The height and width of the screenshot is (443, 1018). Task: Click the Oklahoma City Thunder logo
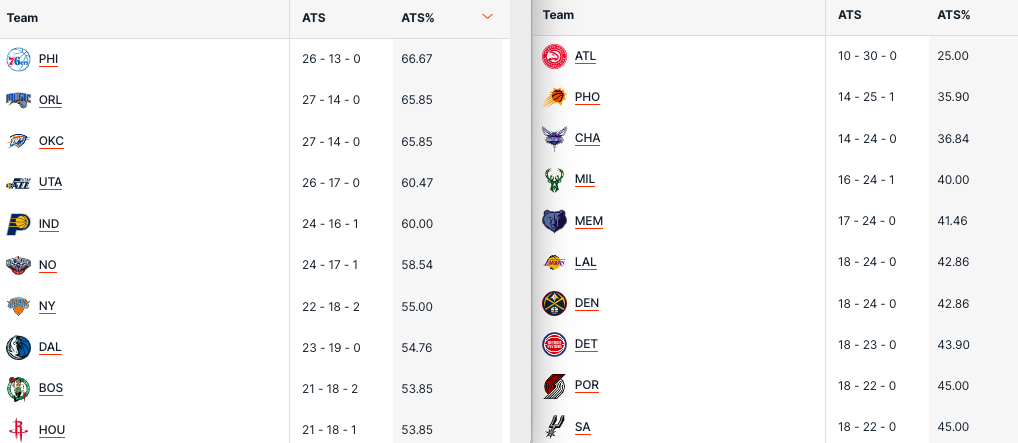click(x=18, y=141)
